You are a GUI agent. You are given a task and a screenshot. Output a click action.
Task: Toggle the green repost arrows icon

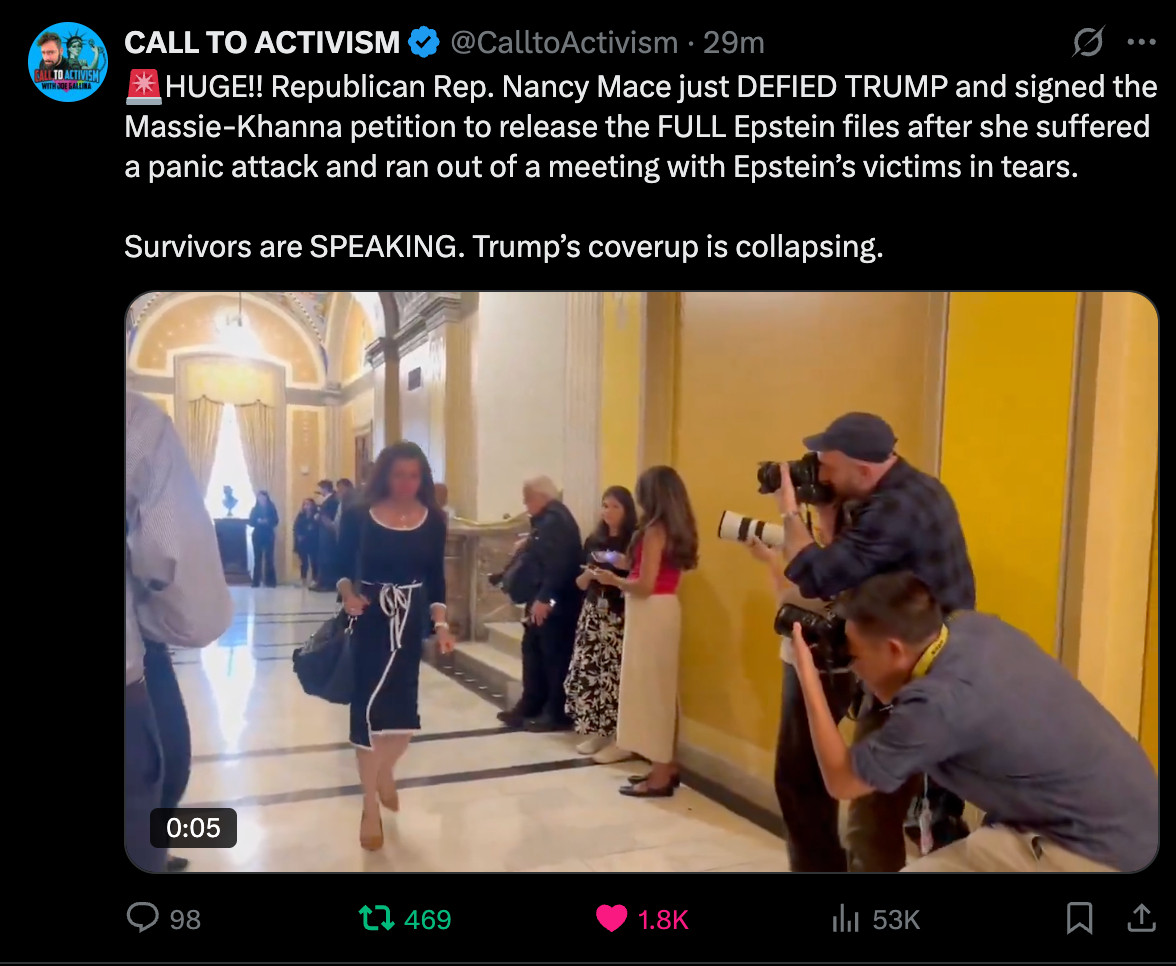click(x=376, y=919)
